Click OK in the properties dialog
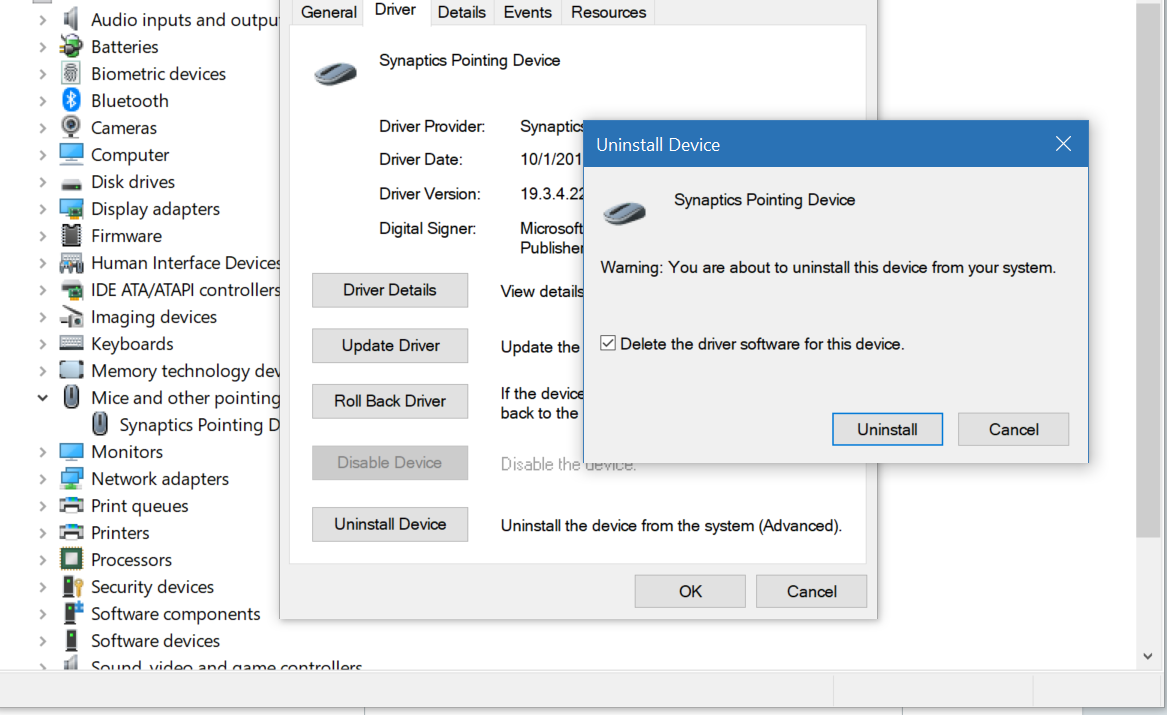The image size is (1167, 715). [x=690, y=591]
